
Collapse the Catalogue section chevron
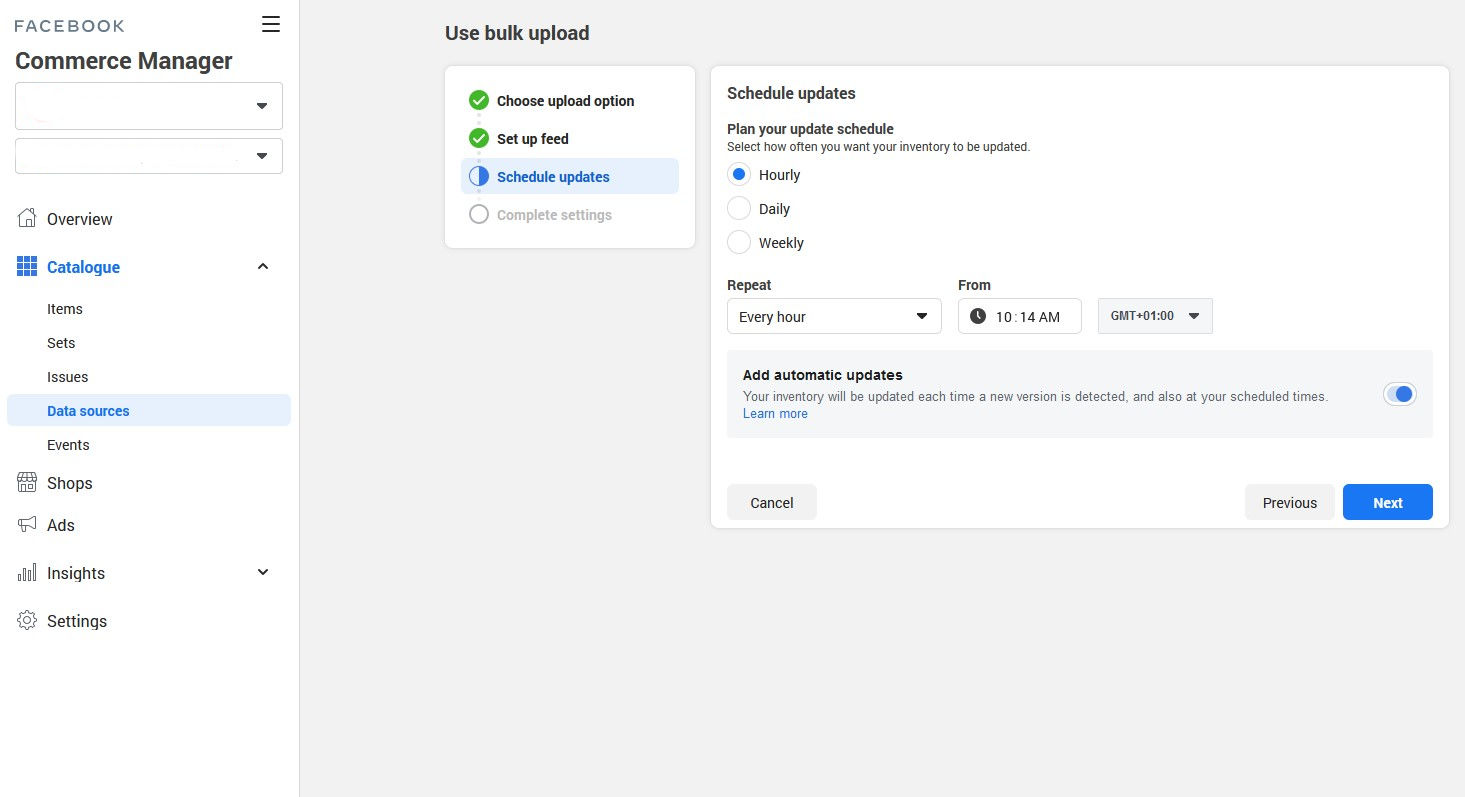[263, 266]
